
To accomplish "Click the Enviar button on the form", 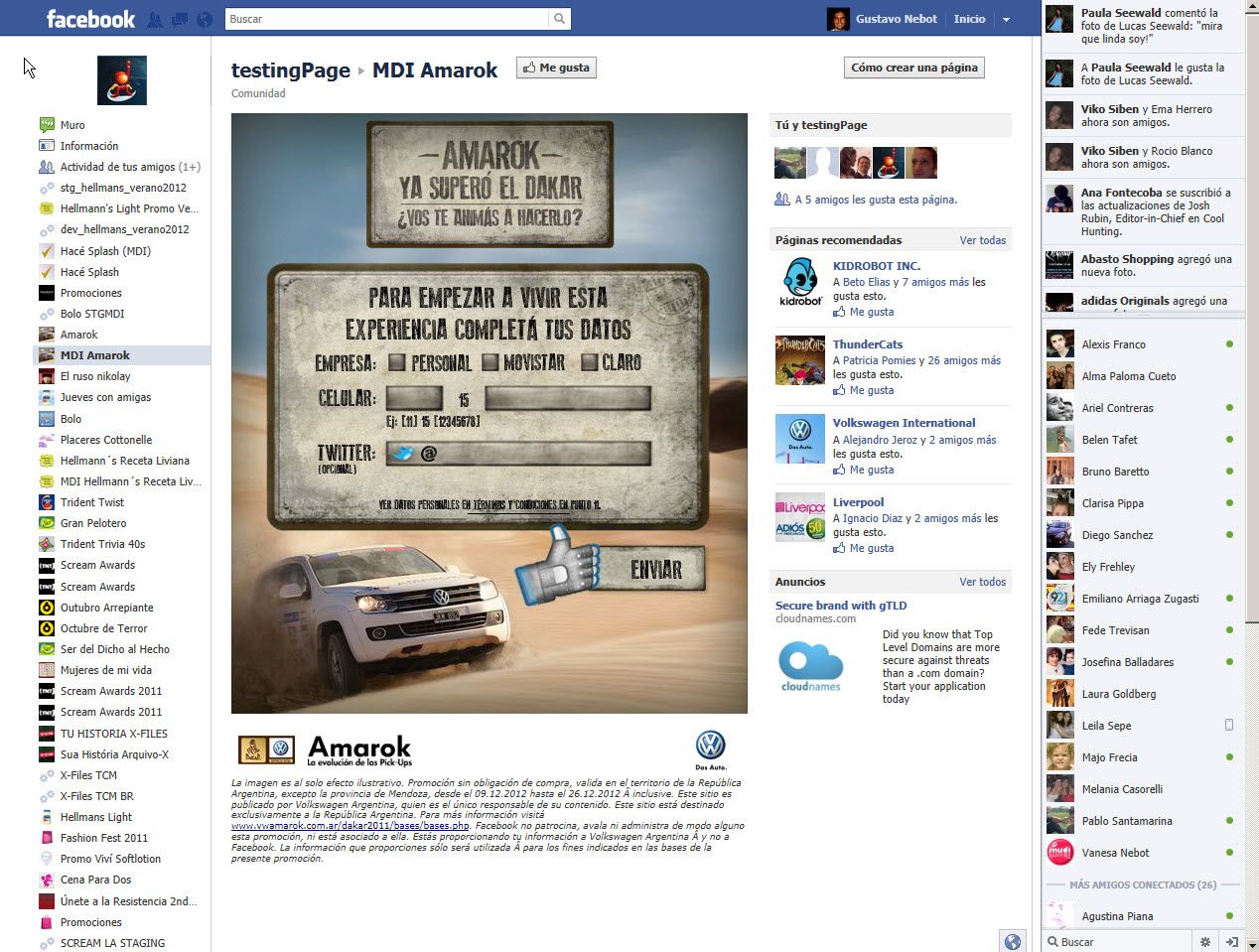I will pyautogui.click(x=656, y=570).
